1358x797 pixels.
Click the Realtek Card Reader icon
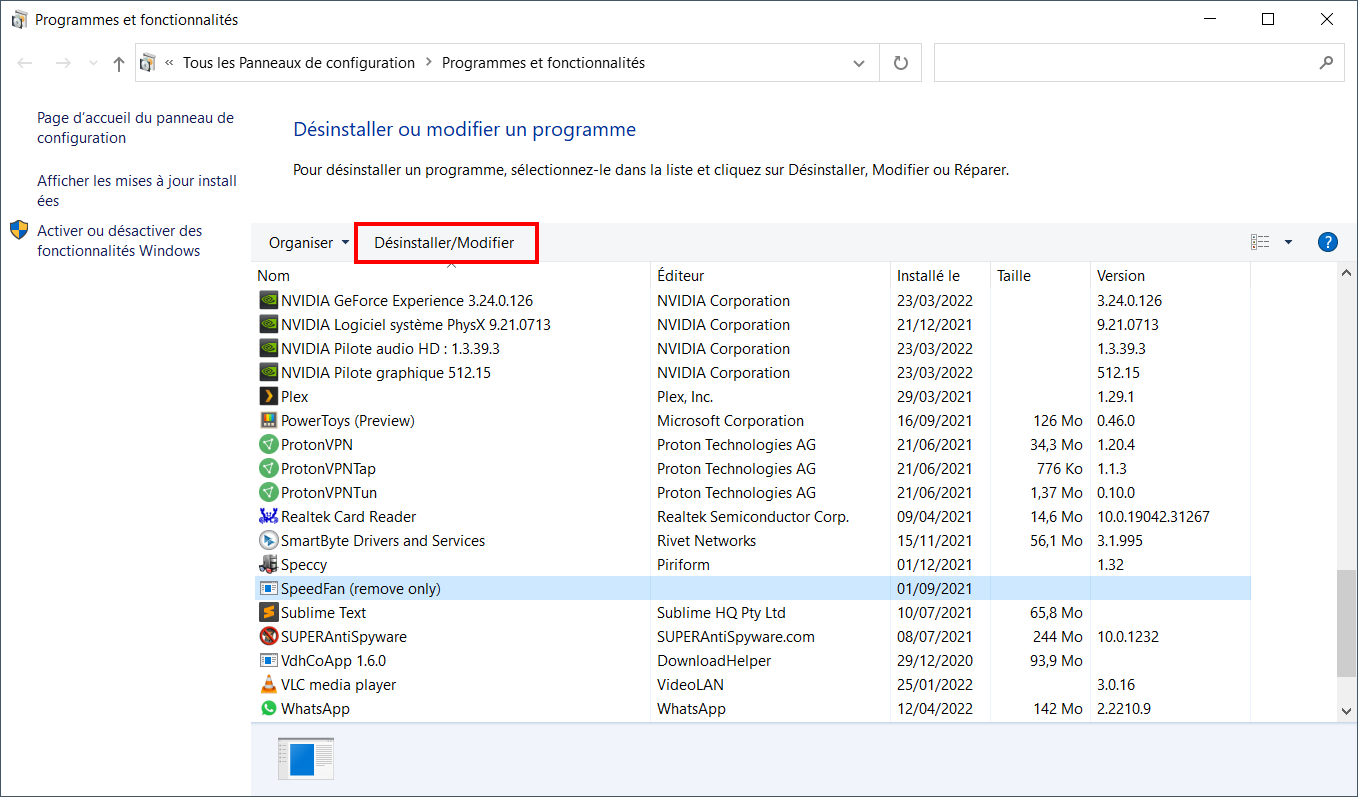tap(268, 517)
